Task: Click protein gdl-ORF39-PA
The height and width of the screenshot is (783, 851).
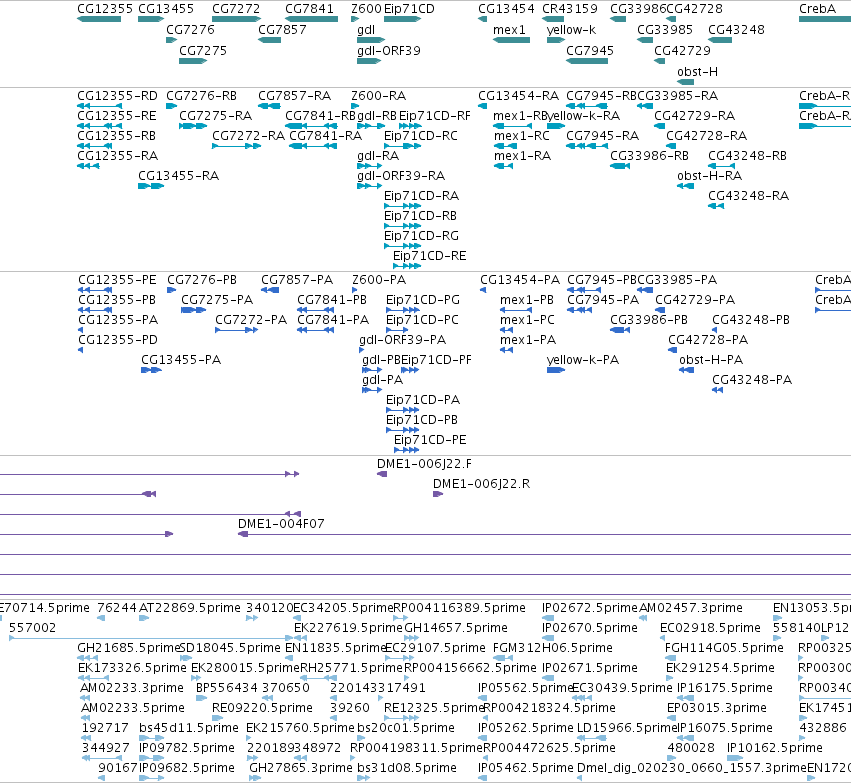Action: click(x=402, y=340)
